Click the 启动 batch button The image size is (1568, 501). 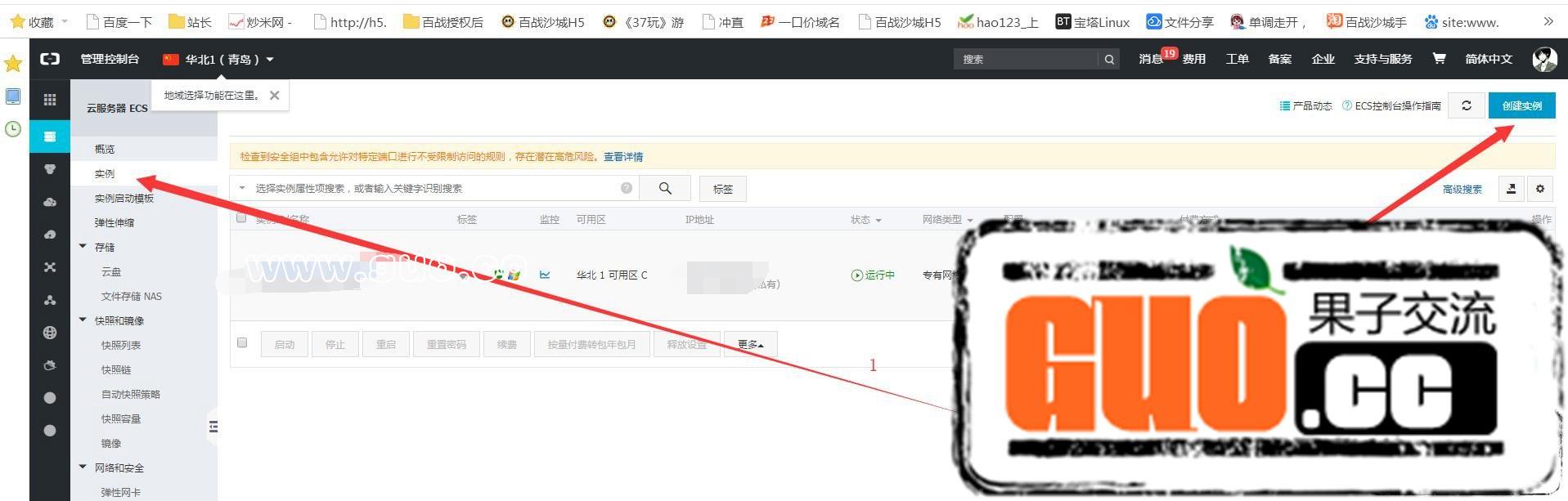point(285,344)
